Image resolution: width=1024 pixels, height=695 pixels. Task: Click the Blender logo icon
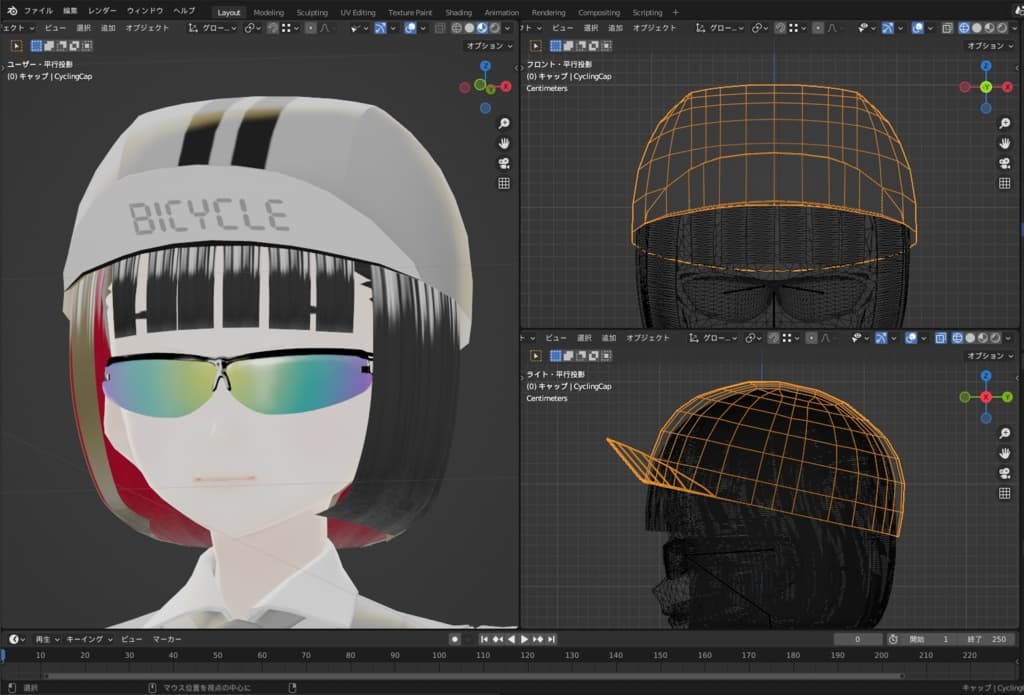pos(10,11)
